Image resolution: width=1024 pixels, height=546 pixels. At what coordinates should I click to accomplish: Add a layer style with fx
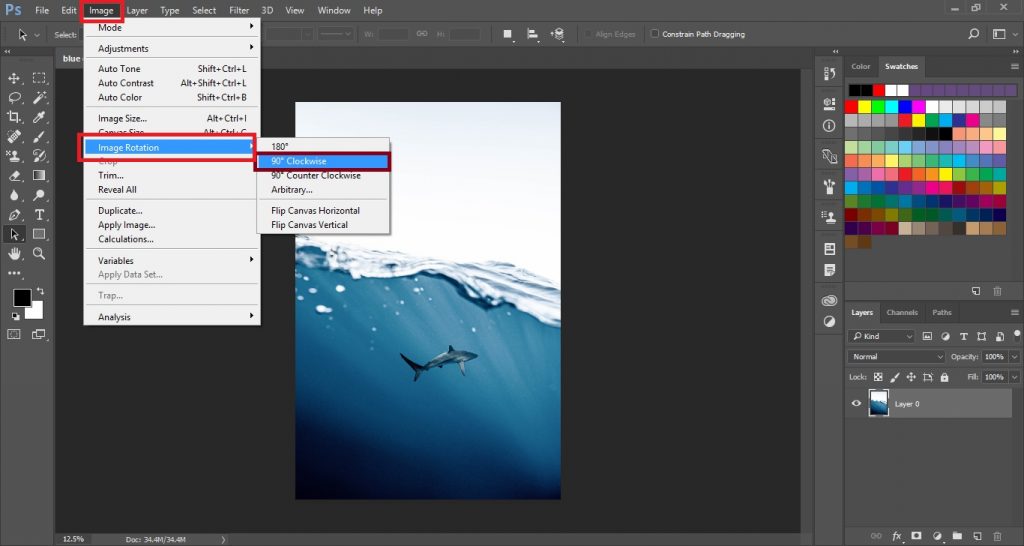pos(897,536)
